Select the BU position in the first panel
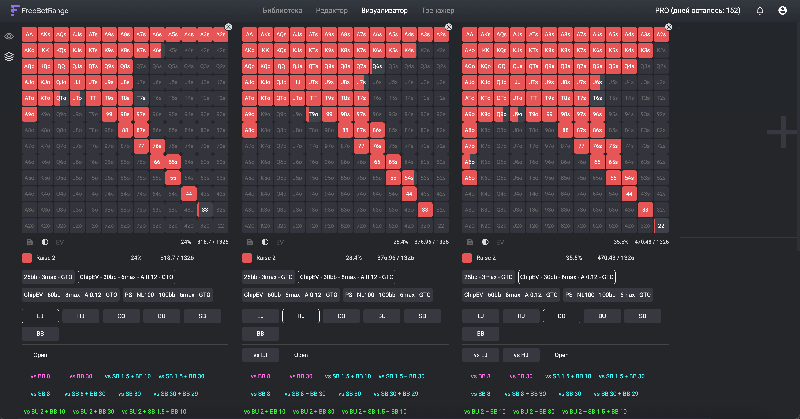 tap(161, 315)
